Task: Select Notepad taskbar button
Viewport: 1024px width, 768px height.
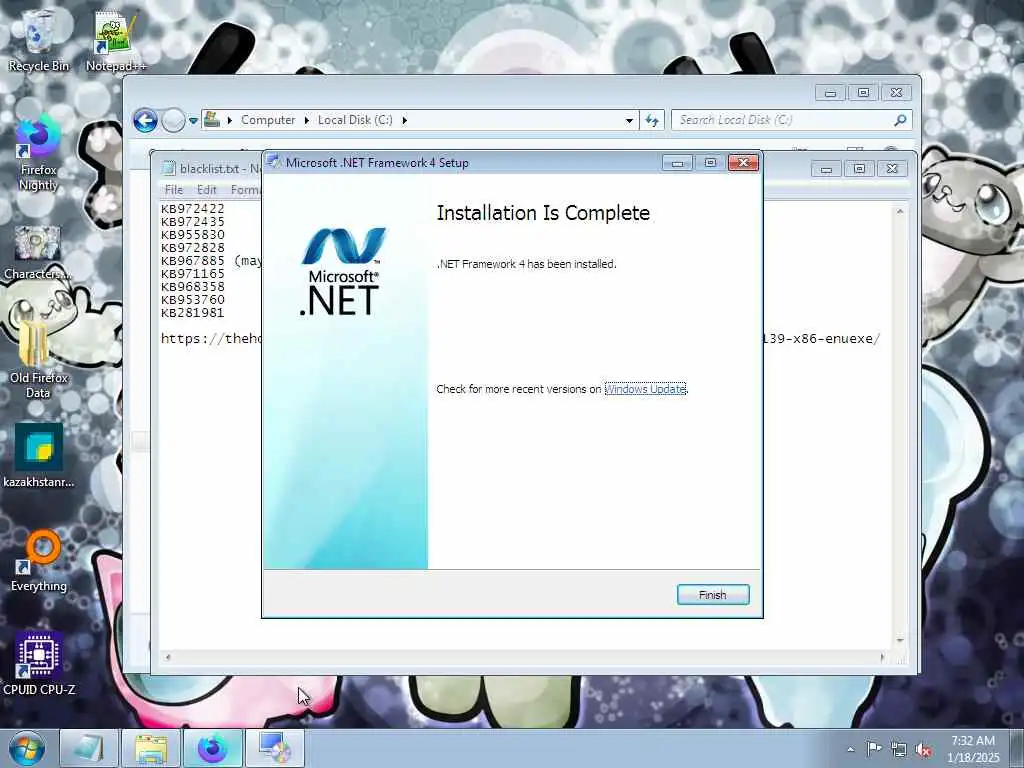Action: click(x=88, y=748)
